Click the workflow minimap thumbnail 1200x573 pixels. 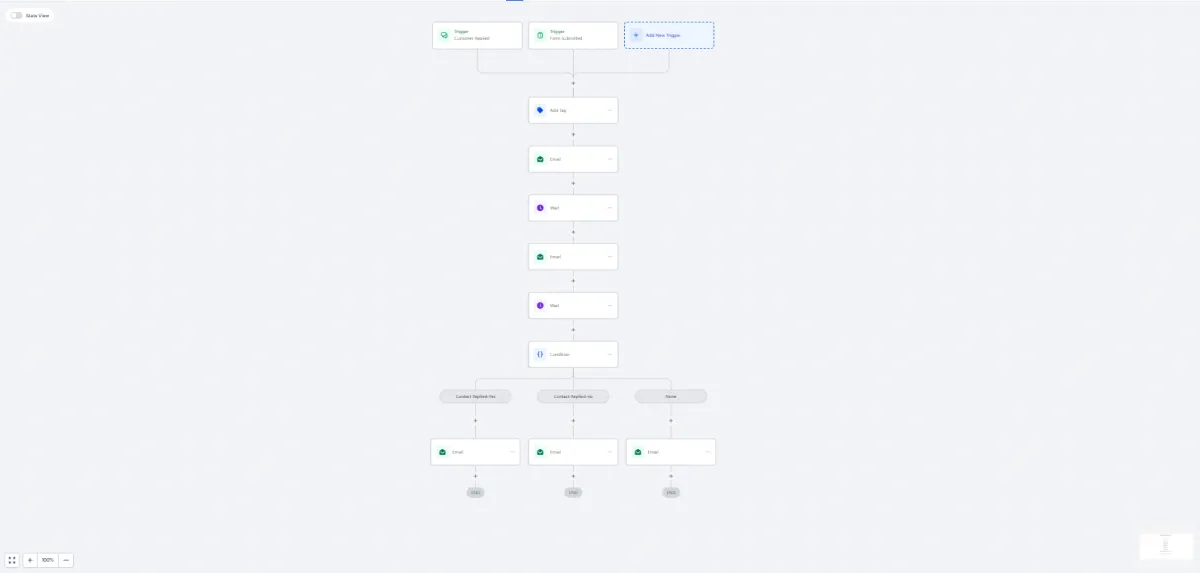point(1165,546)
